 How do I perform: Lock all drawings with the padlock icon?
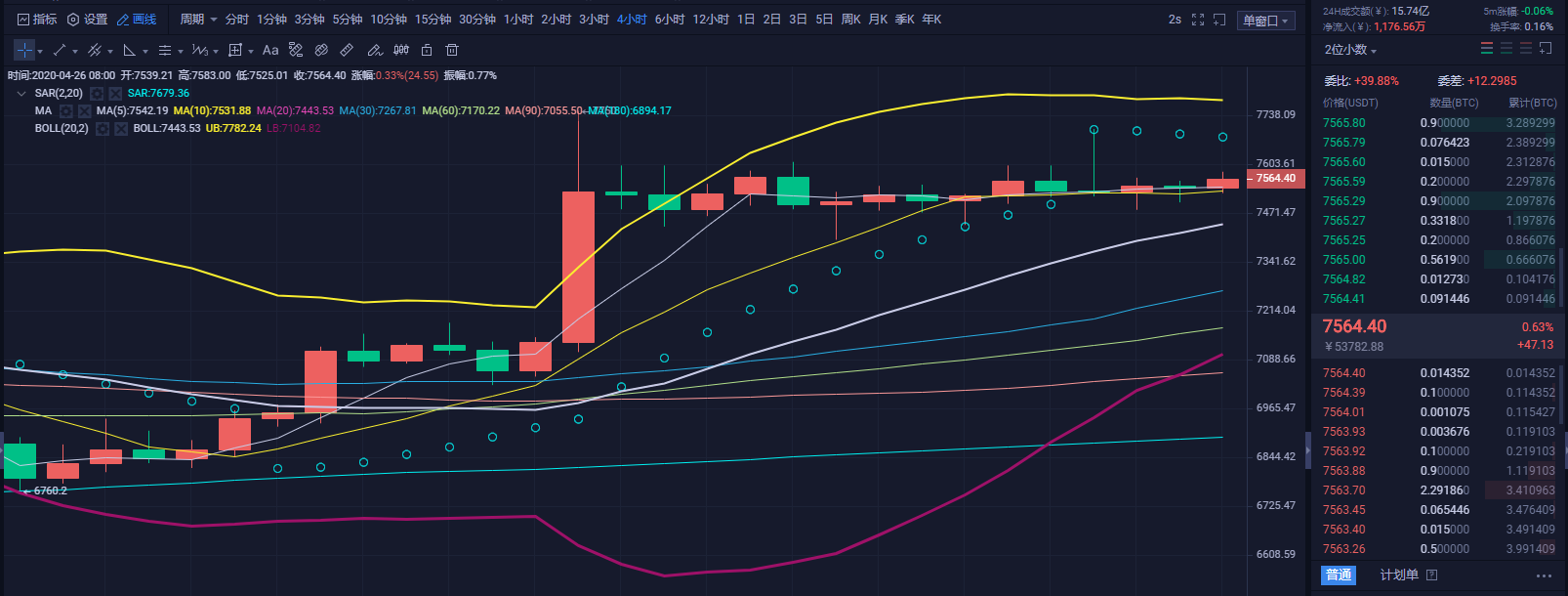point(427,50)
